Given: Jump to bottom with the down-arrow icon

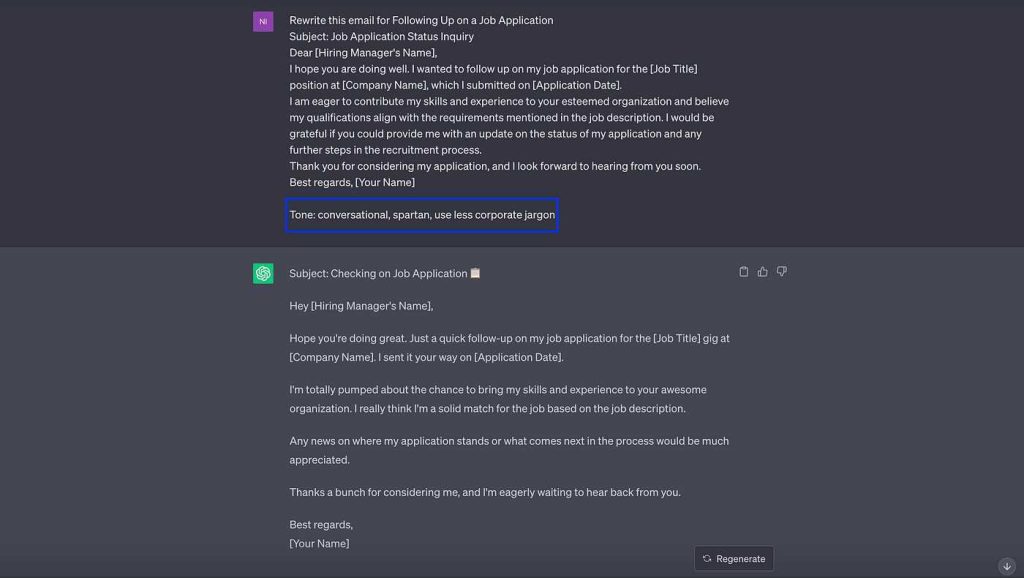Looking at the screenshot, I should (x=1006, y=566).
